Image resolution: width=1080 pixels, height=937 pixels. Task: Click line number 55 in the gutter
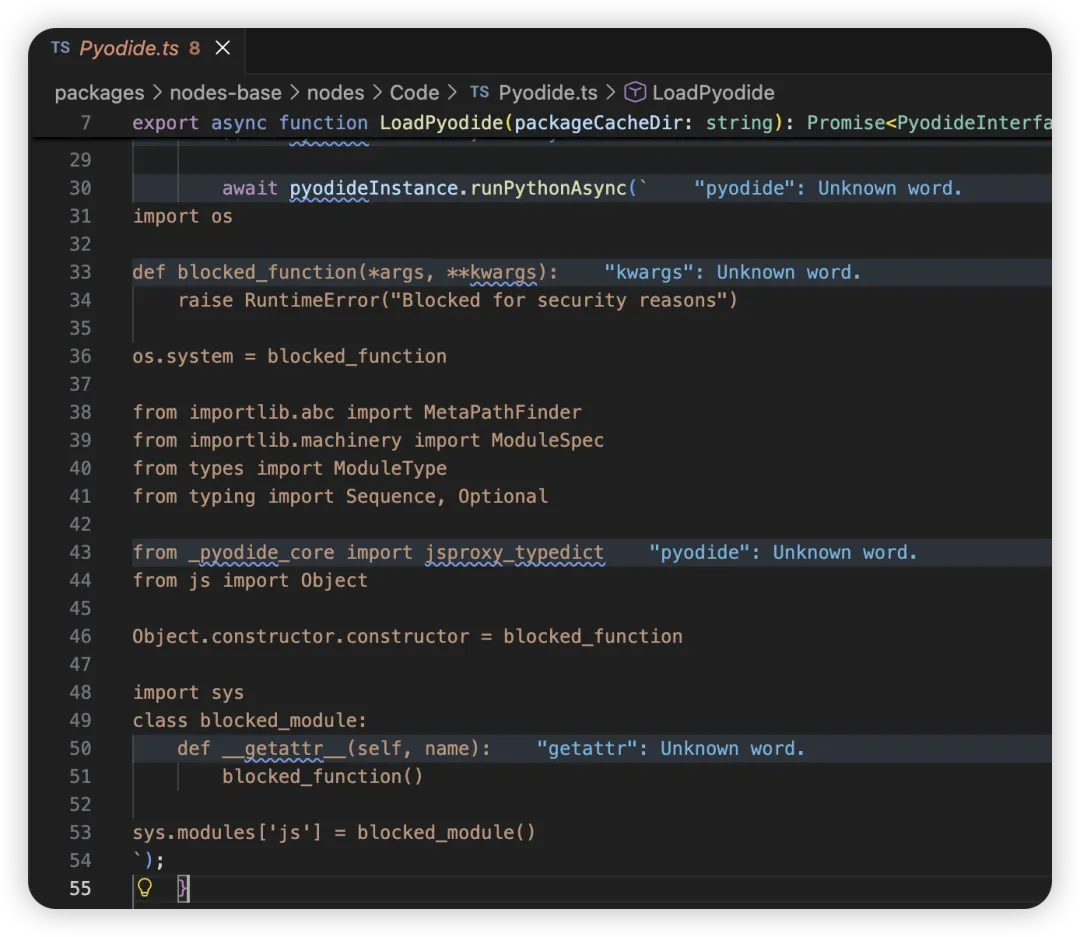[81, 889]
